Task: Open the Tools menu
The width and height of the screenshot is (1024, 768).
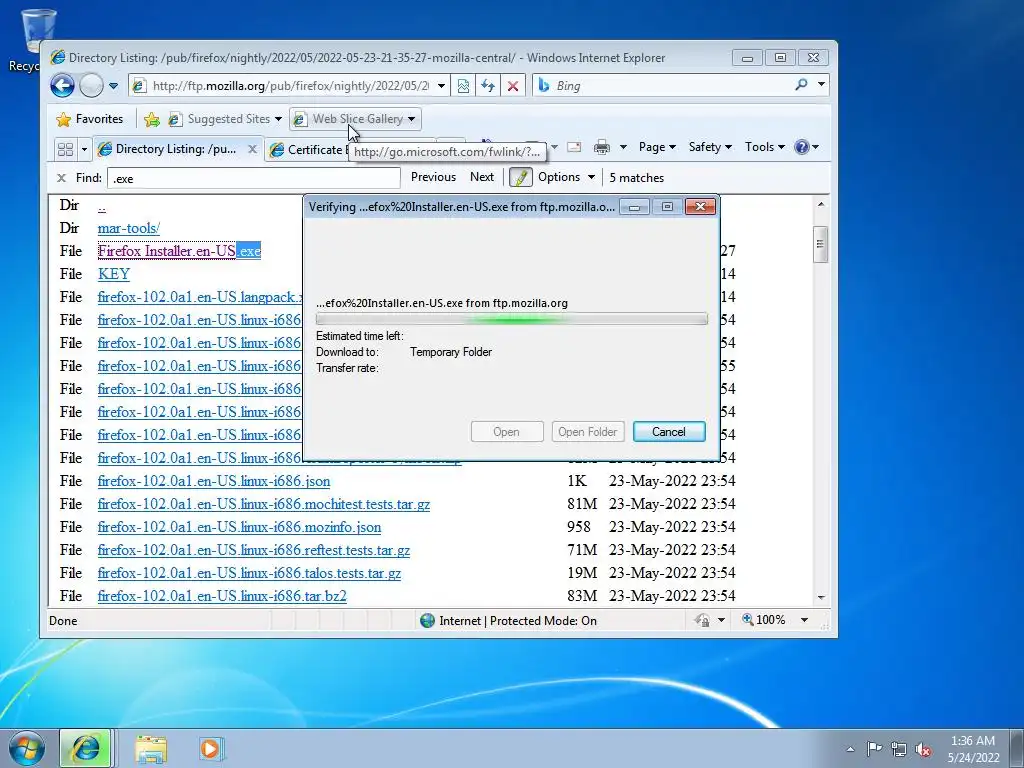Action: 764,147
